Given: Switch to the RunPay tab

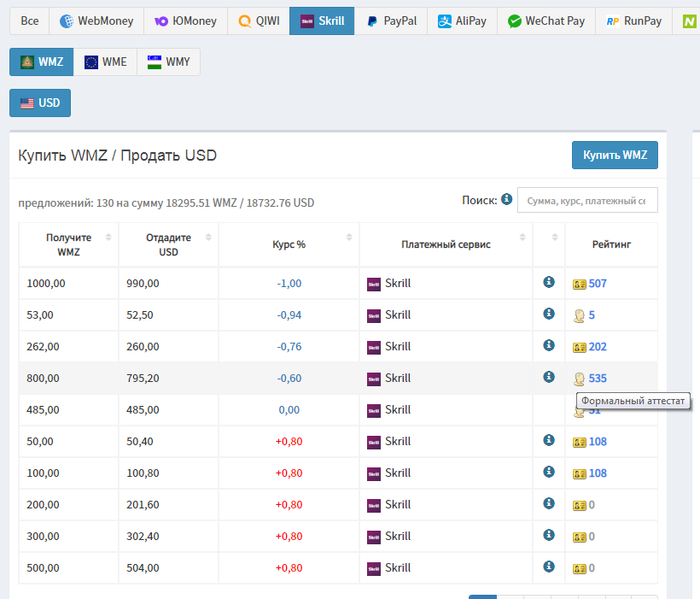Looking at the screenshot, I should (x=634, y=21).
